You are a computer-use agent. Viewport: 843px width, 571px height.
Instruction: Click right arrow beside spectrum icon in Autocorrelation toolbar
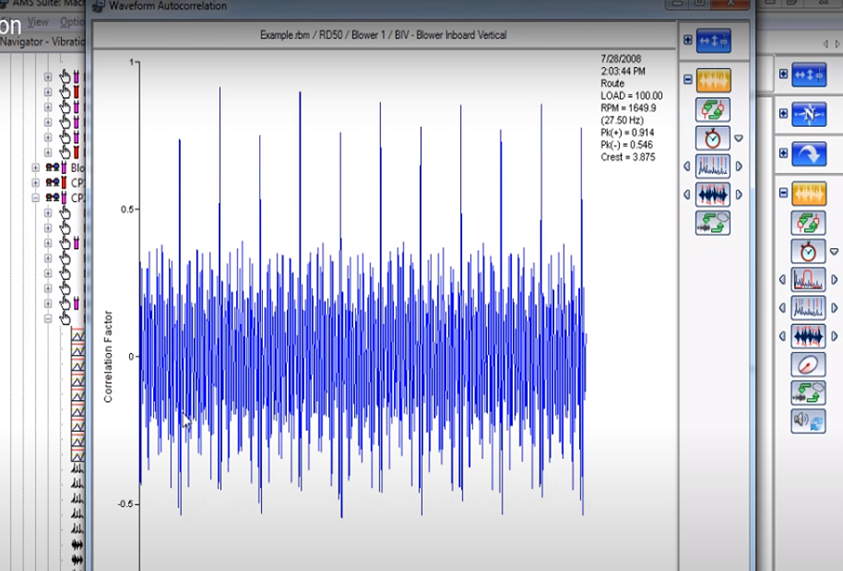(x=739, y=167)
